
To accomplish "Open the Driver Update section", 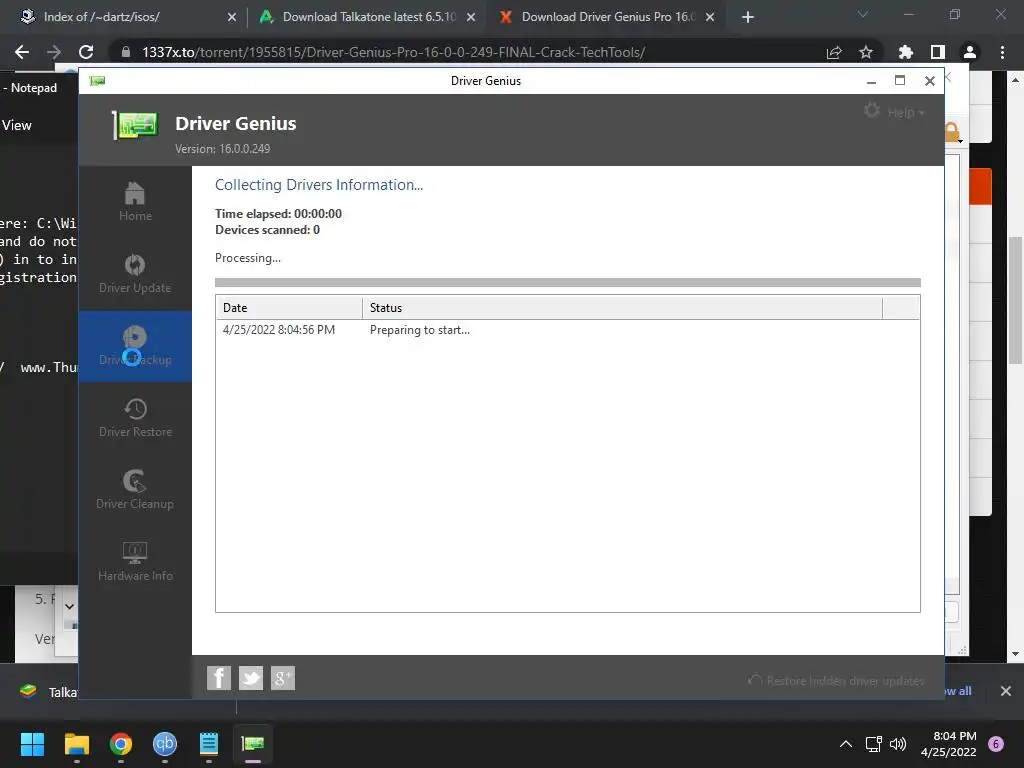I will coord(135,274).
